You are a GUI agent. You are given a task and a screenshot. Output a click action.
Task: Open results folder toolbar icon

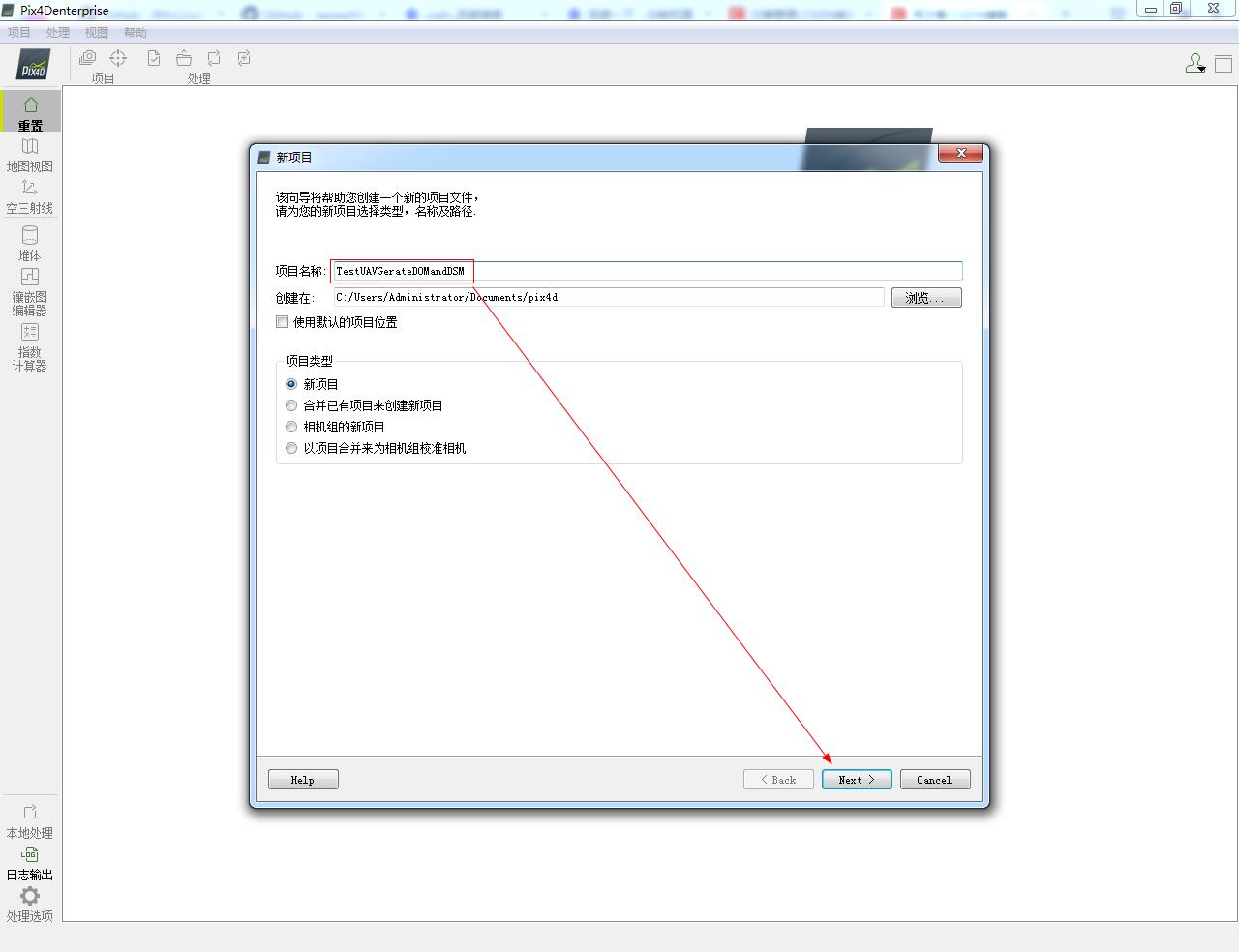(x=184, y=58)
